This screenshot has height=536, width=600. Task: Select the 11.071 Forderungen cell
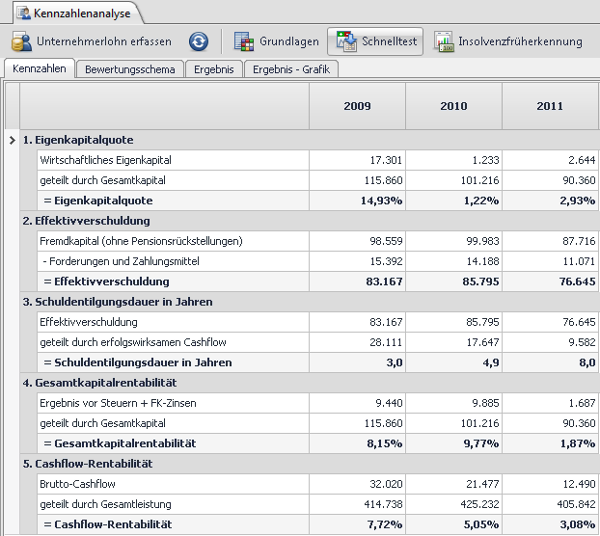tap(550, 261)
